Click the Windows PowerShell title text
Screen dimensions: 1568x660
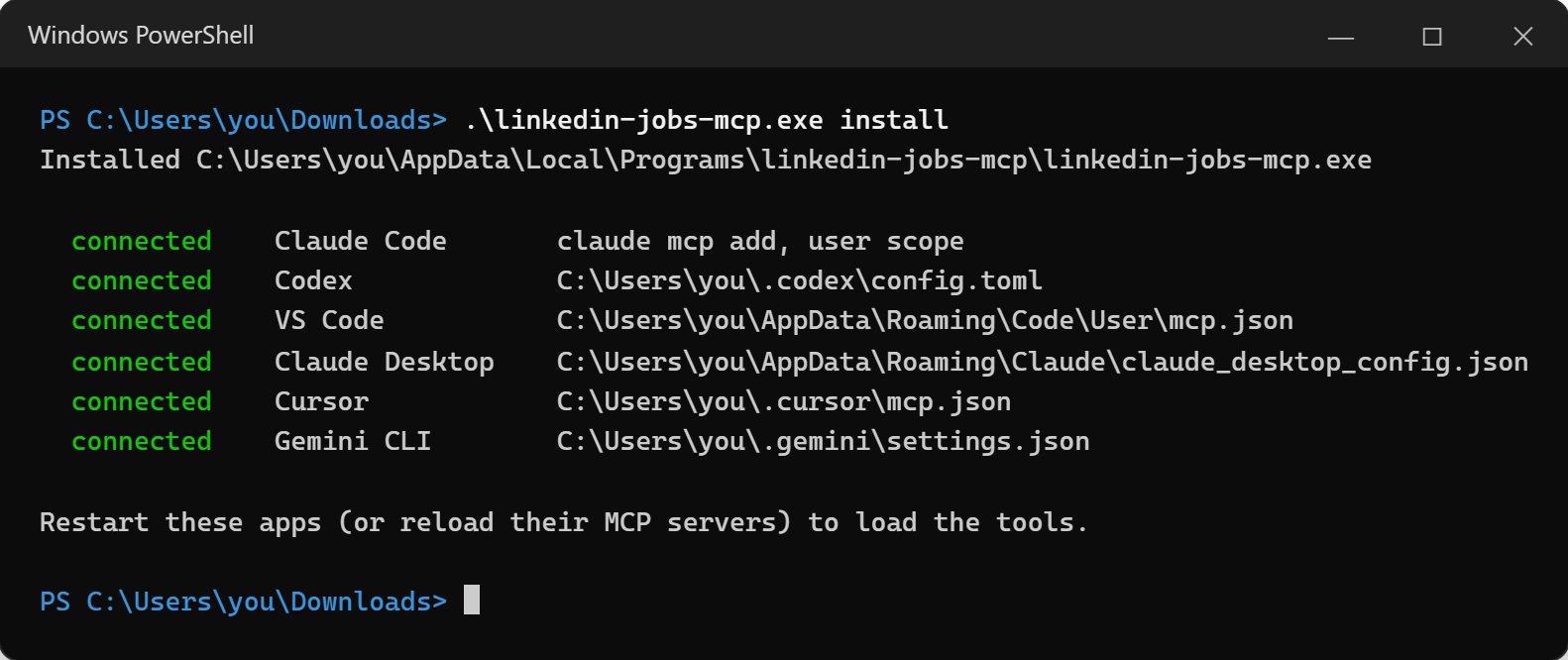pyautogui.click(x=141, y=36)
